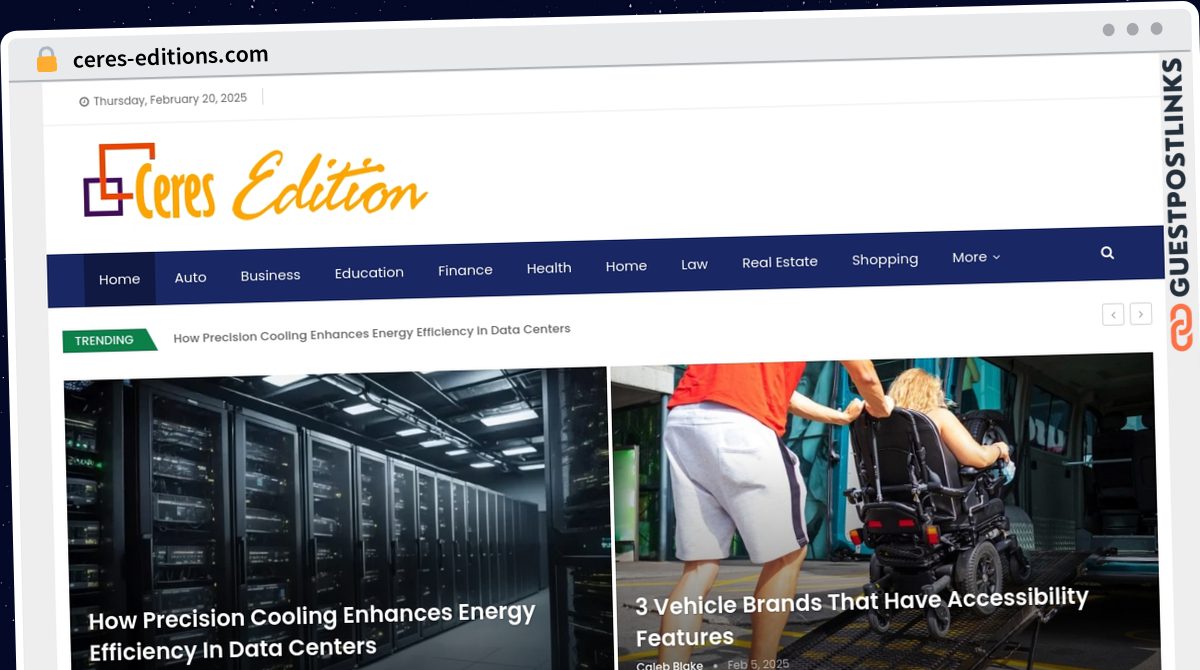Open the Business category

[270, 275]
